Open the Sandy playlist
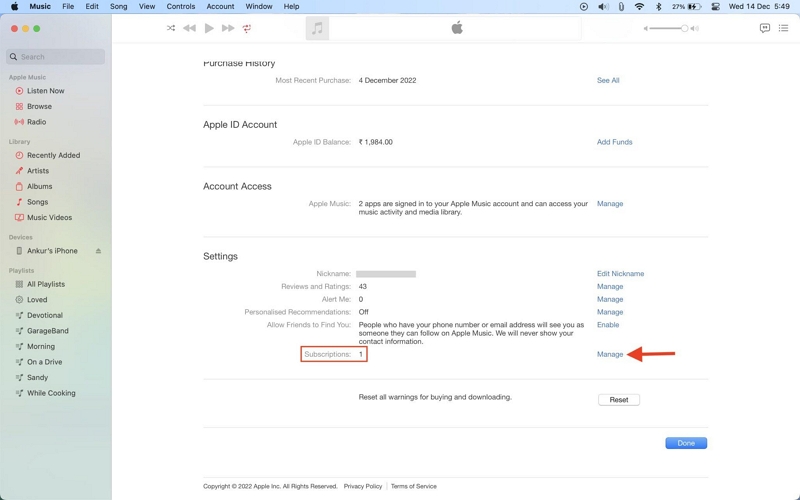This screenshot has width=800, height=500. pyautogui.click(x=37, y=378)
